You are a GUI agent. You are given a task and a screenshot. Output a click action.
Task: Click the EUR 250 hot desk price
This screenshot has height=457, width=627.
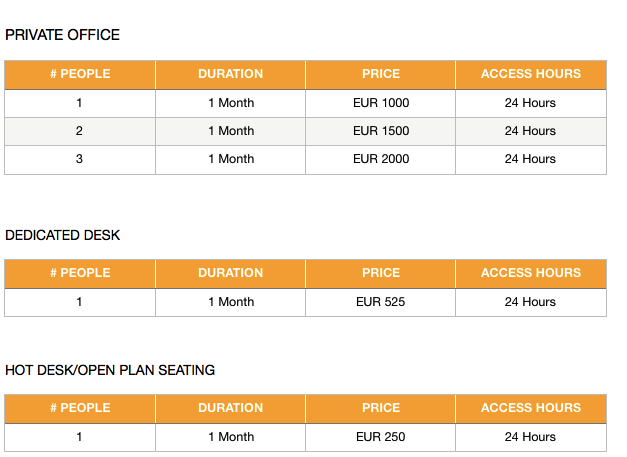tap(381, 437)
